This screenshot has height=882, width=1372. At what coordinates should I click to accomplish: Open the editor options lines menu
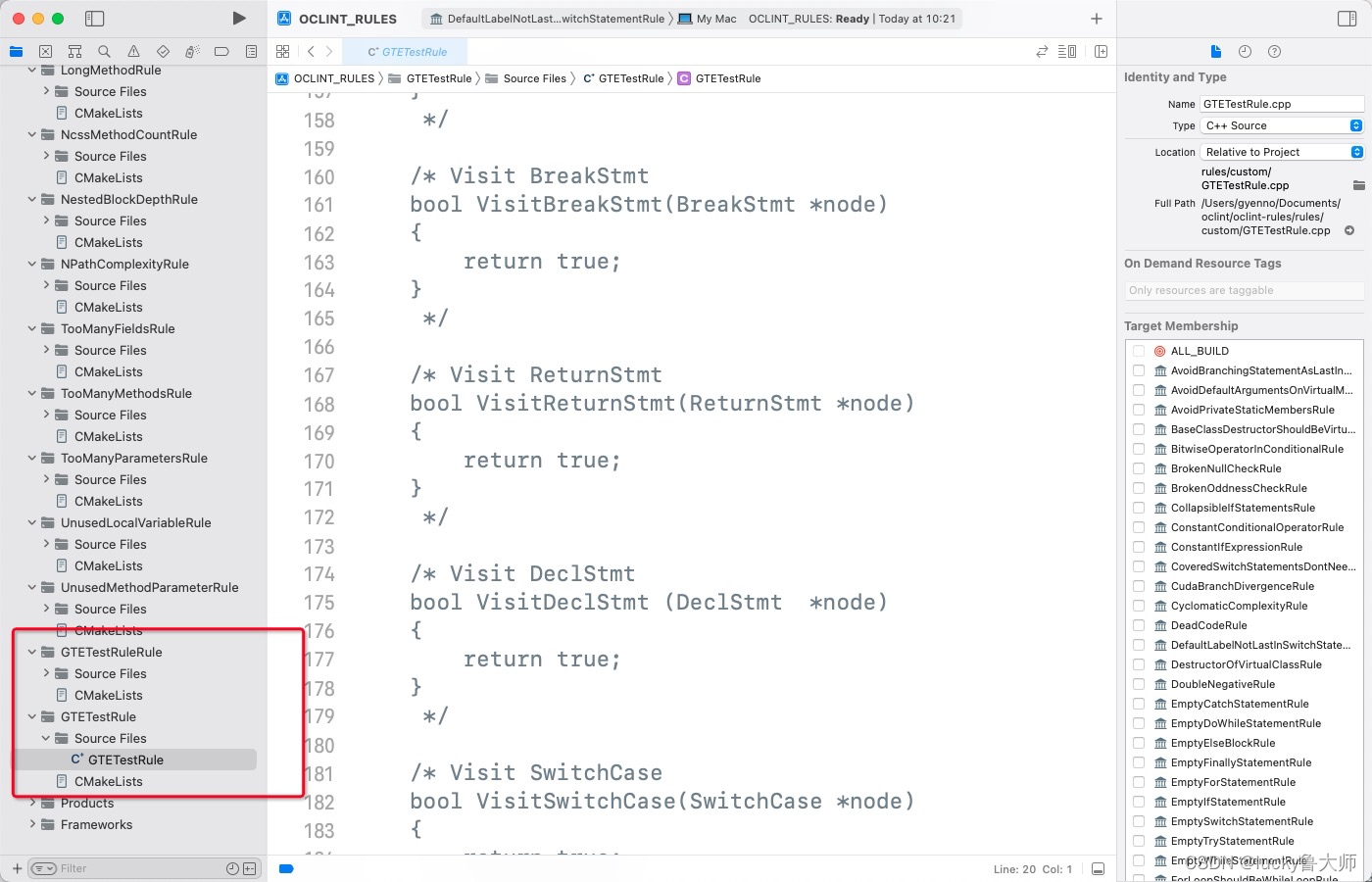point(1067,52)
